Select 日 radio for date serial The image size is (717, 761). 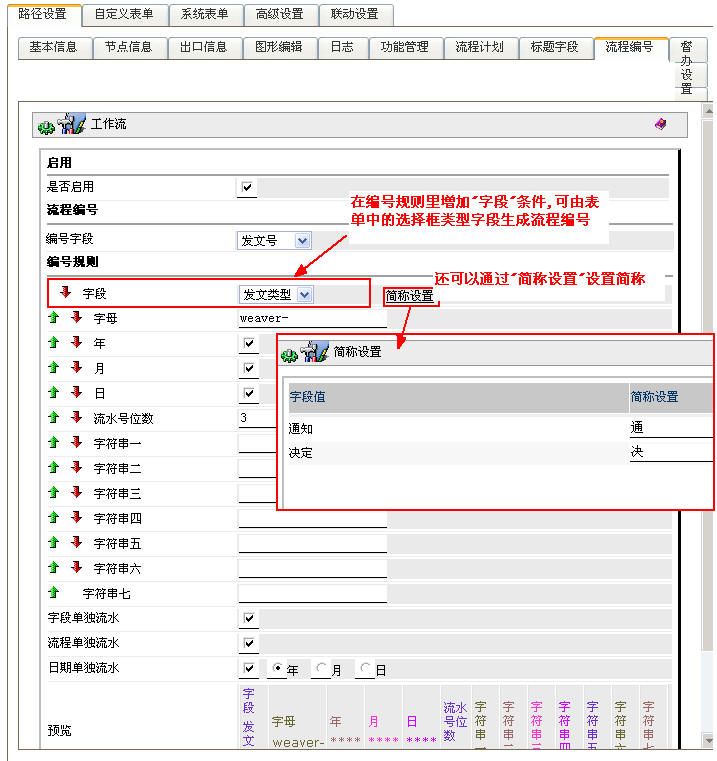(365, 668)
